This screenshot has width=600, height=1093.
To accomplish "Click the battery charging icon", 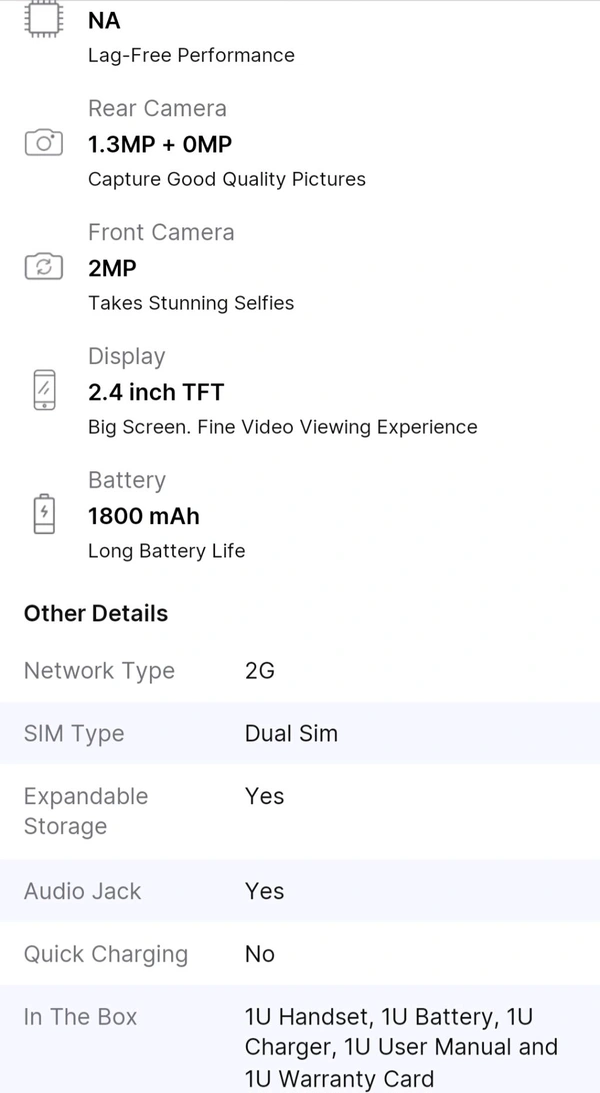I will [x=44, y=514].
